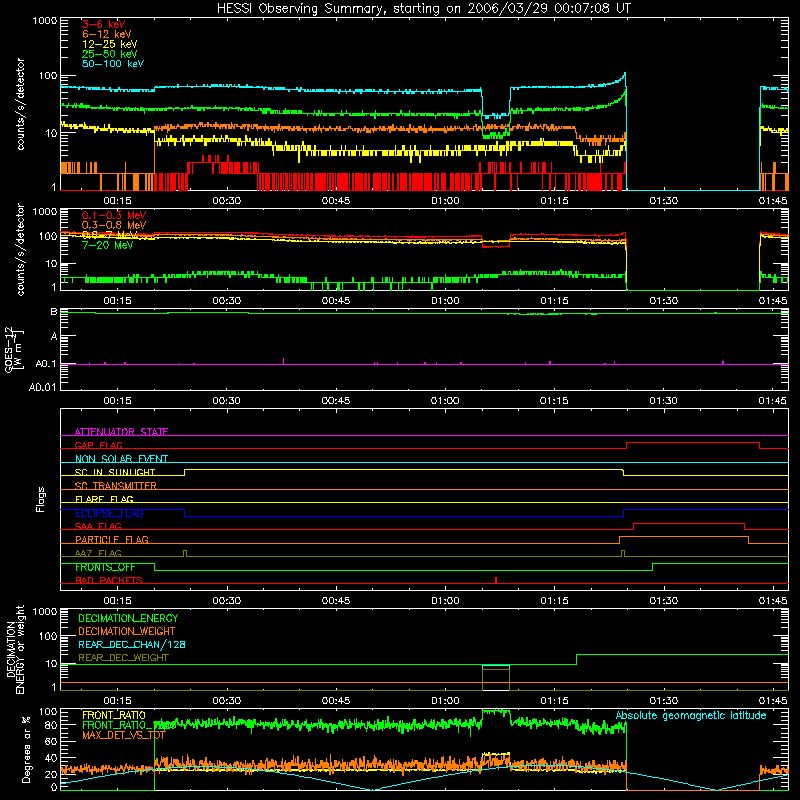Select the ECLIPSE_FLAG label

109,513
